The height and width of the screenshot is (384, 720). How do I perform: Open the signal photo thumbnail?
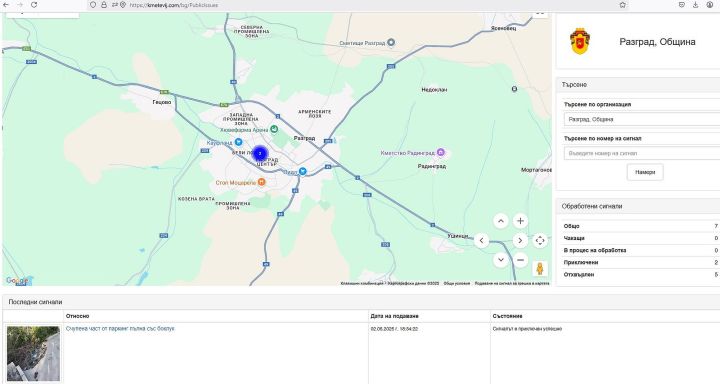[x=33, y=353]
